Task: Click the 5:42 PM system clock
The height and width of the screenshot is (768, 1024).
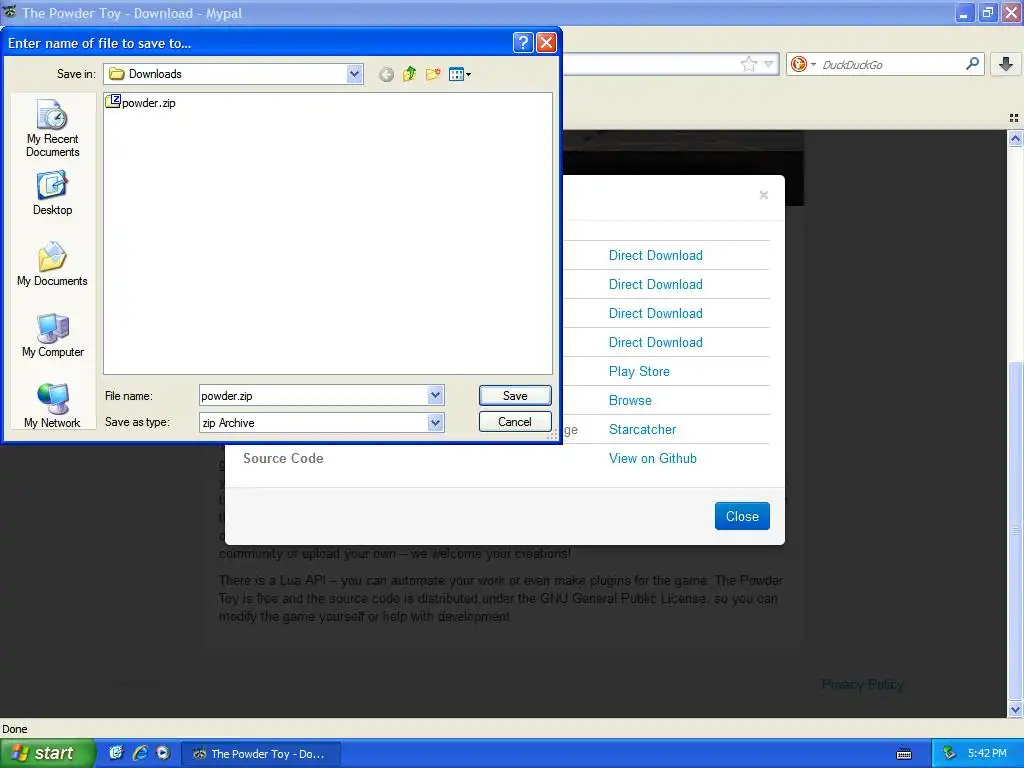Action: pos(987,754)
